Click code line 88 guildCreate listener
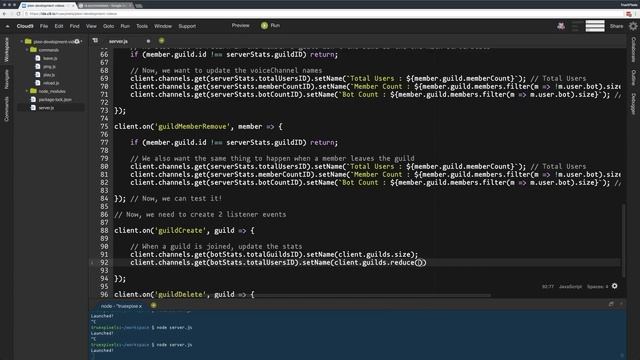640x360 pixels. pos(184,231)
